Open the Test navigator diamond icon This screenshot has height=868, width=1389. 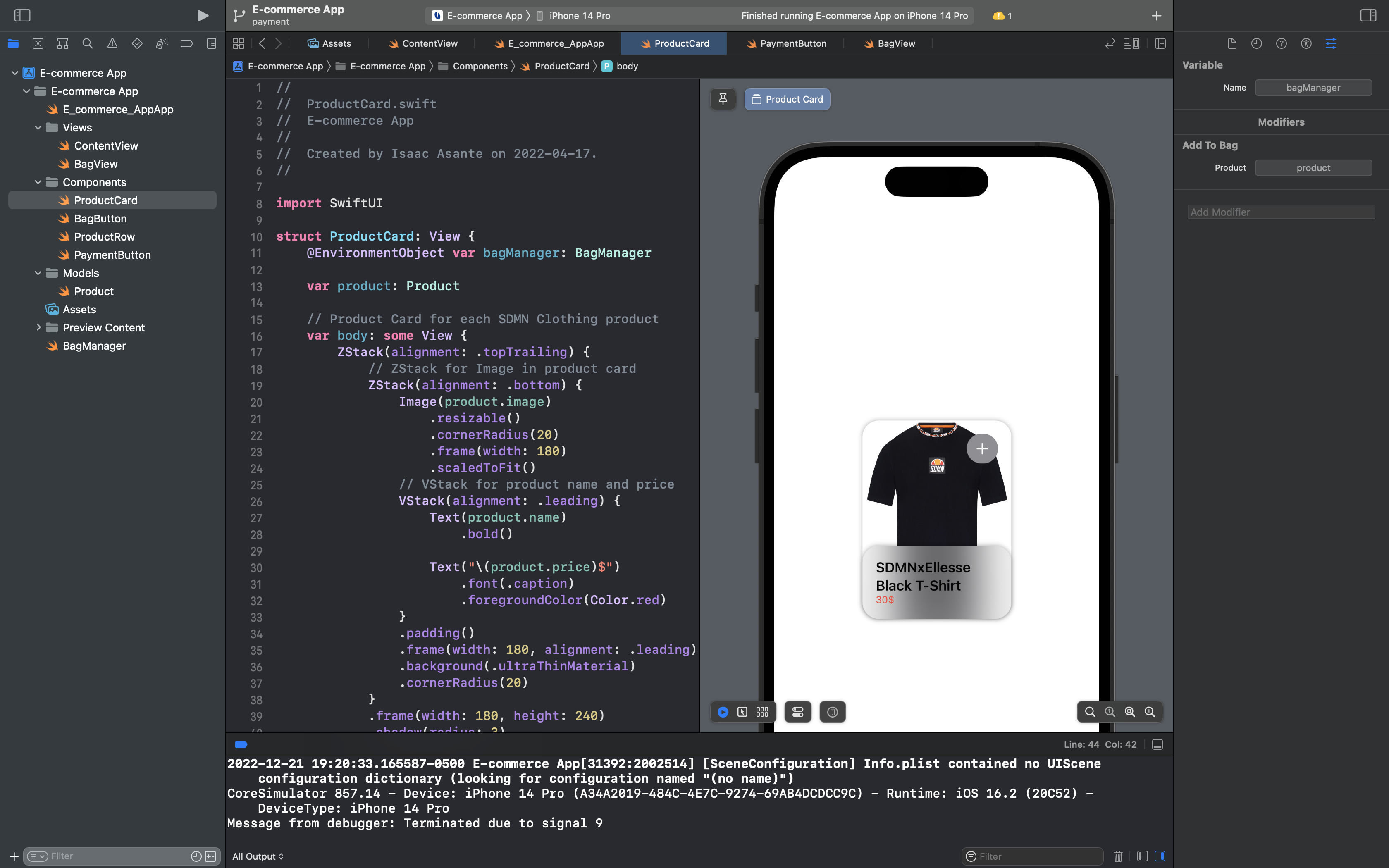[136, 44]
